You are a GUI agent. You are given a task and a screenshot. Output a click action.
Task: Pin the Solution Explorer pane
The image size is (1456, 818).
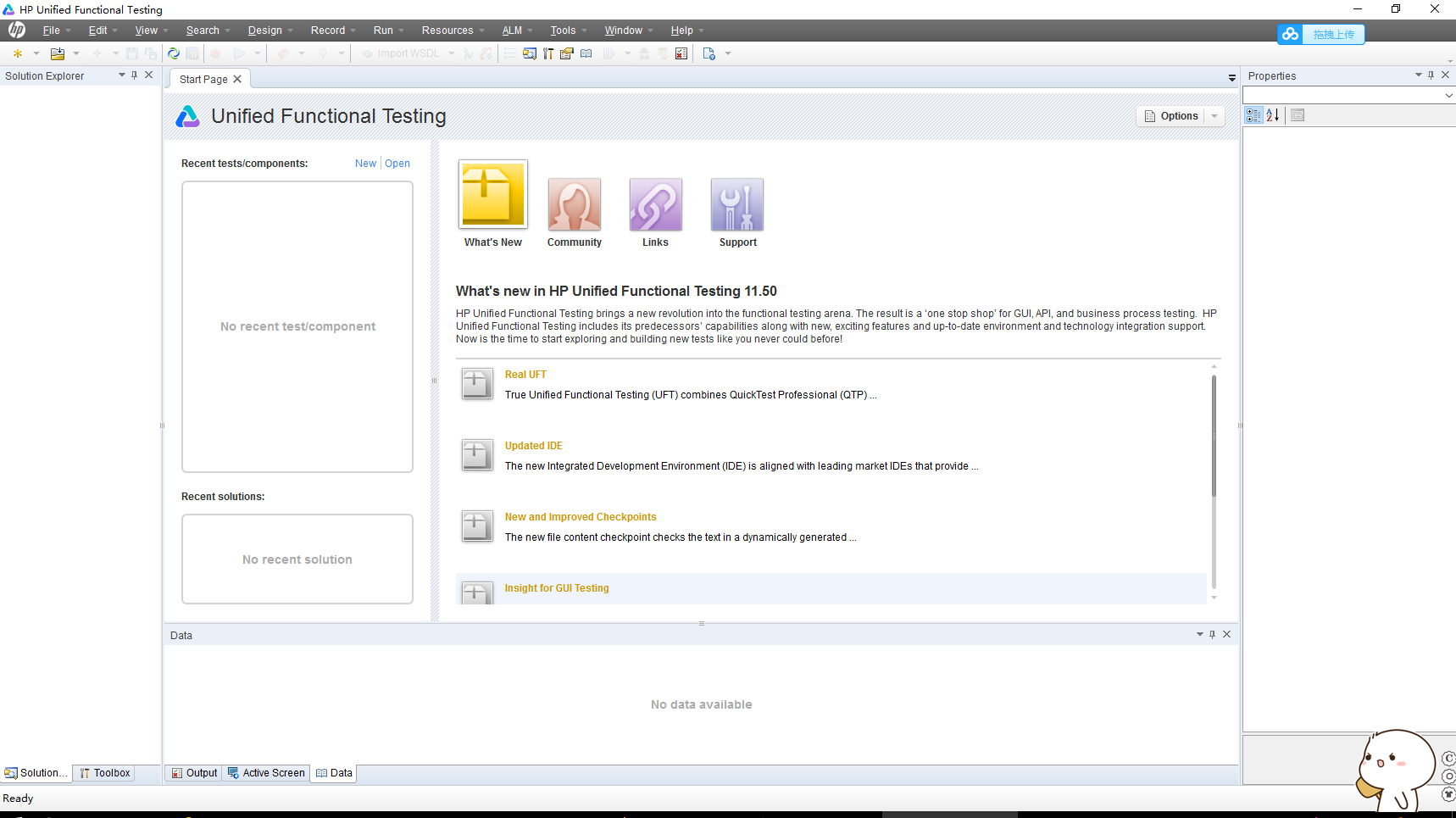coord(135,75)
